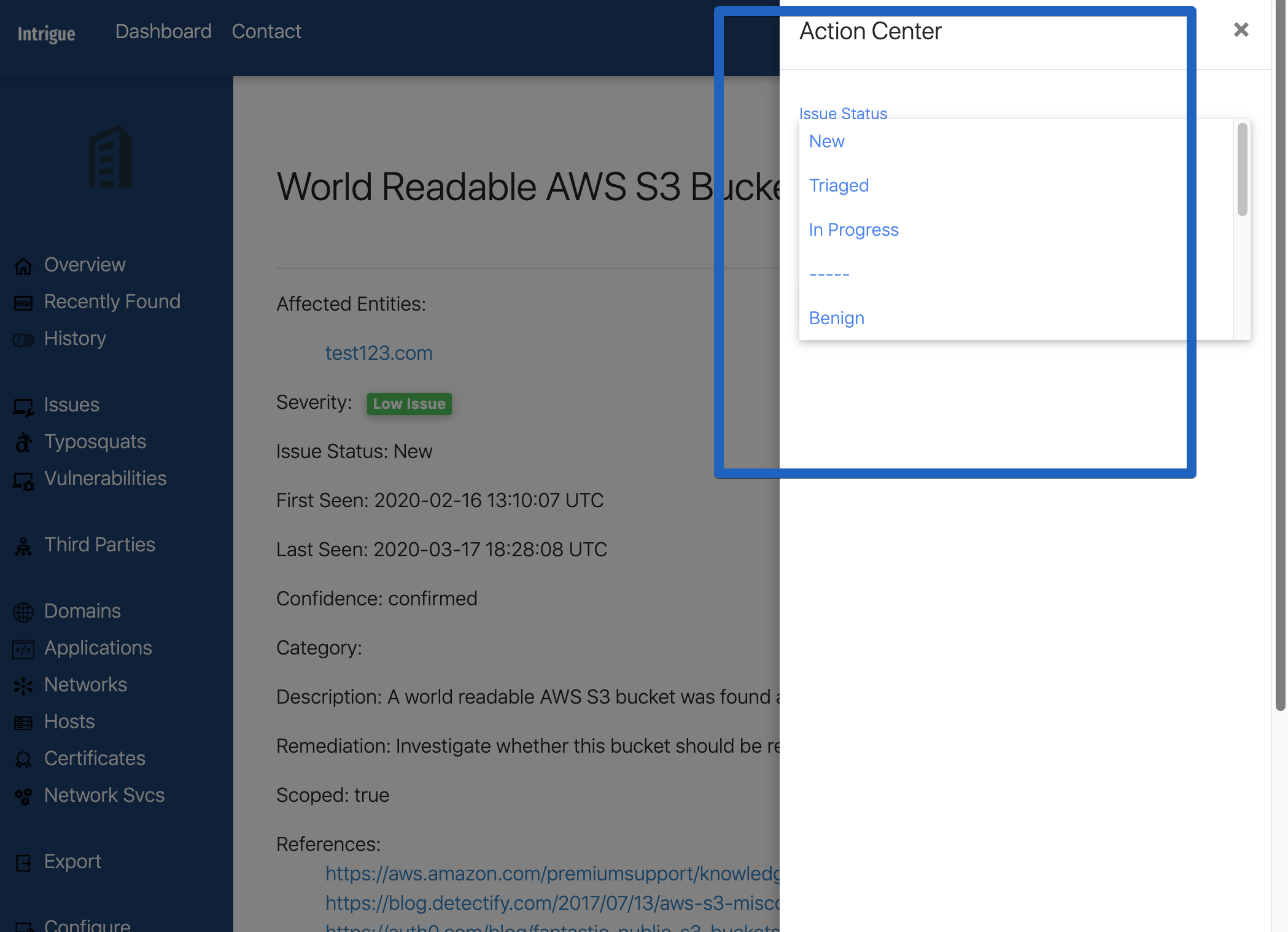Open Hosts in the sidebar
Screen dimensions: 1288x932
pos(69,721)
